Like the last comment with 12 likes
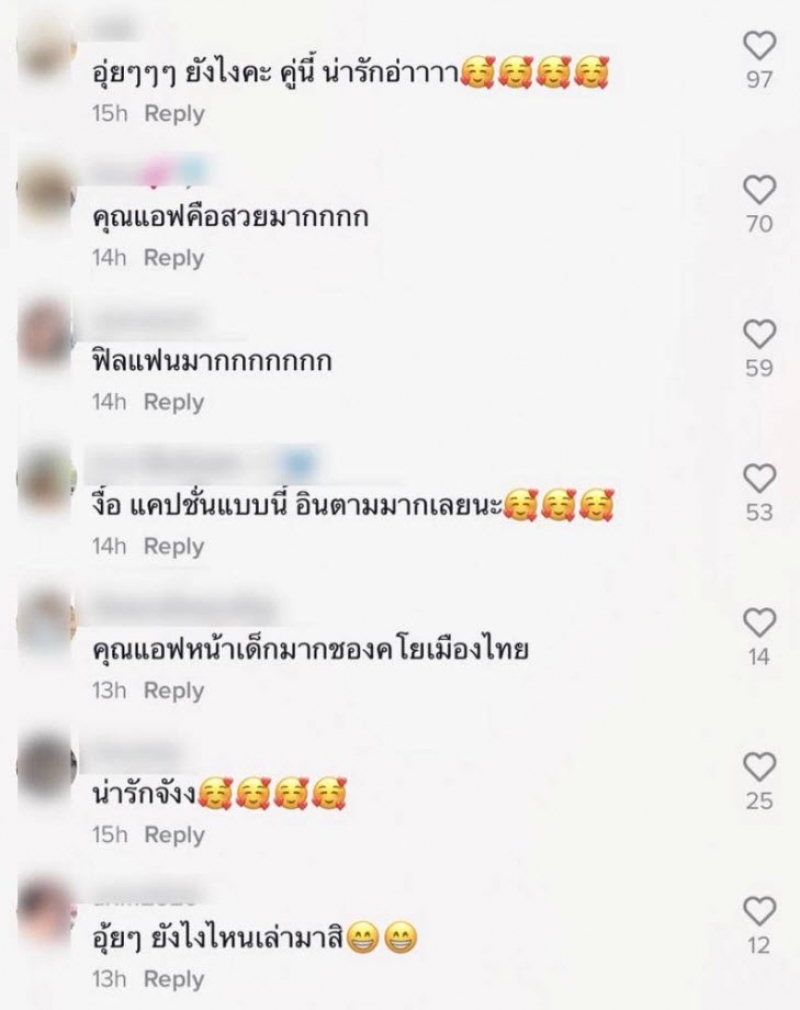800x1010 pixels. pyautogui.click(x=759, y=911)
